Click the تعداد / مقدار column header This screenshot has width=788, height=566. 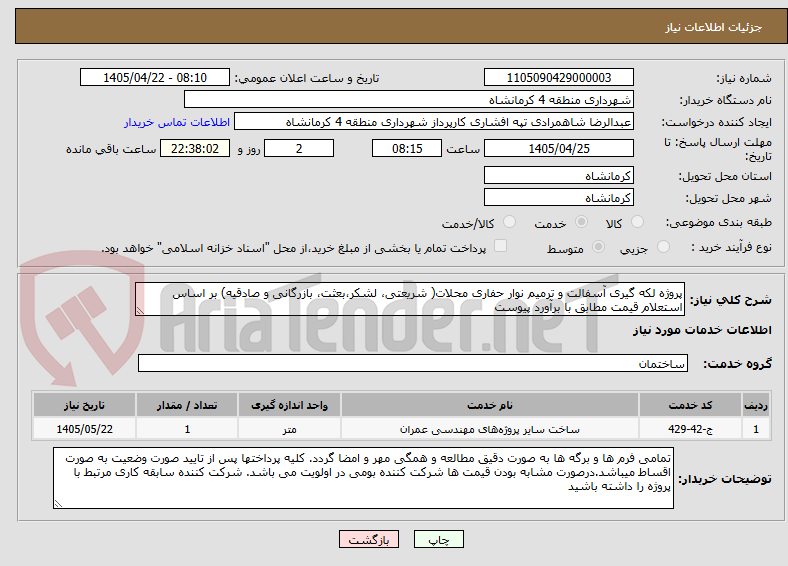tap(187, 405)
